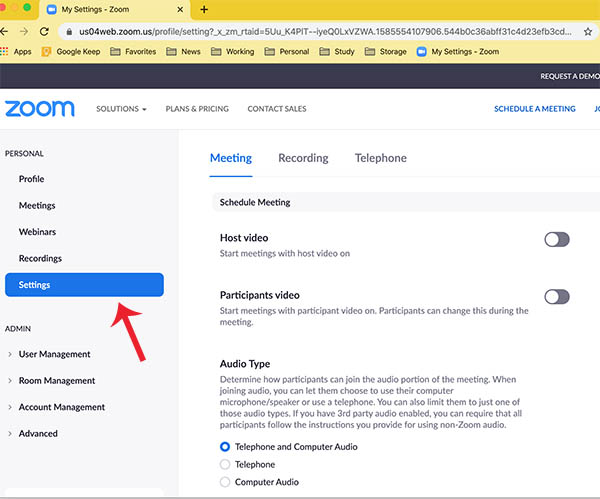Click the Schedule a Meeting link

tap(534, 109)
